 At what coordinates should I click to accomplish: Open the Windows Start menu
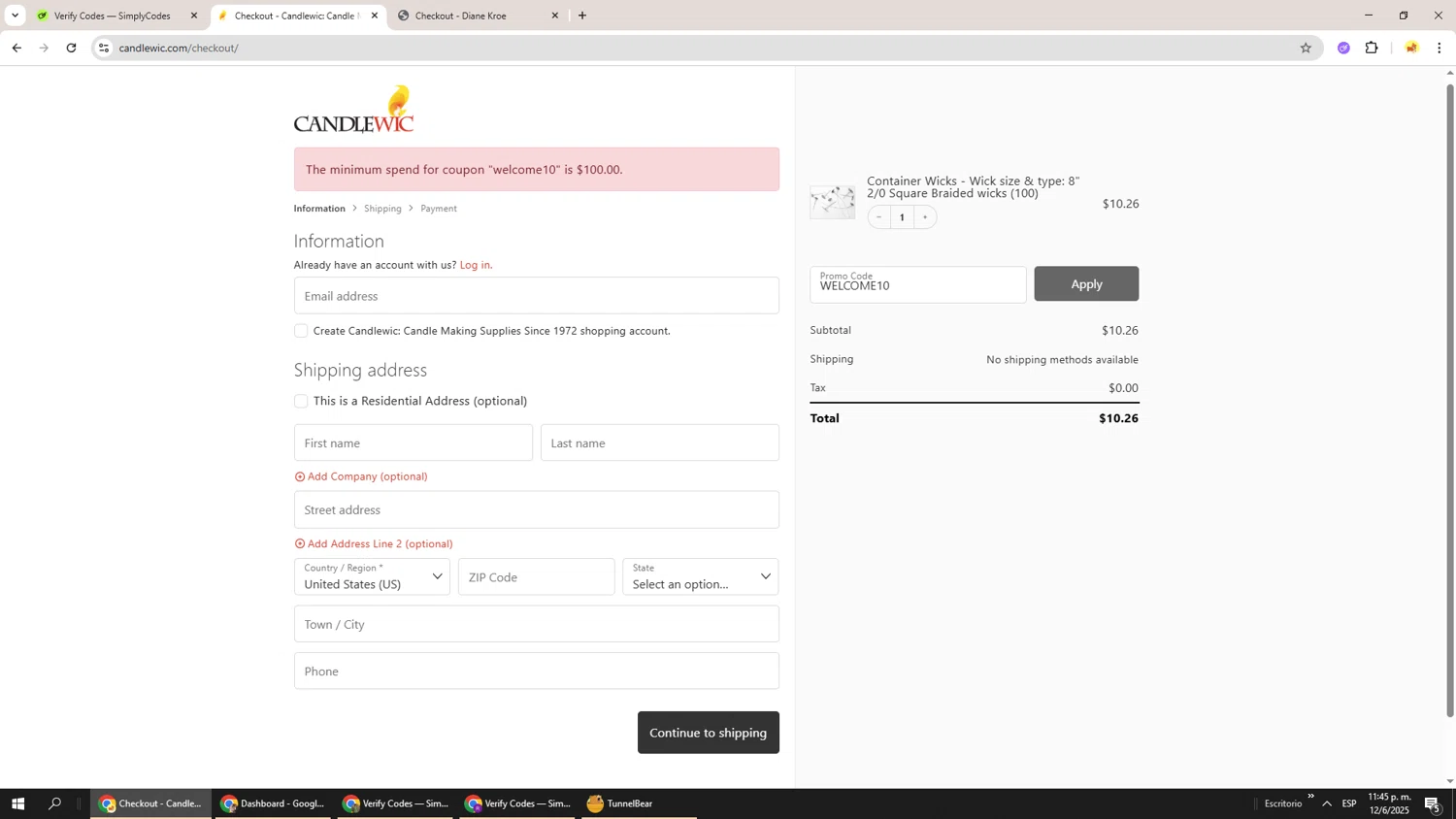click(x=17, y=803)
